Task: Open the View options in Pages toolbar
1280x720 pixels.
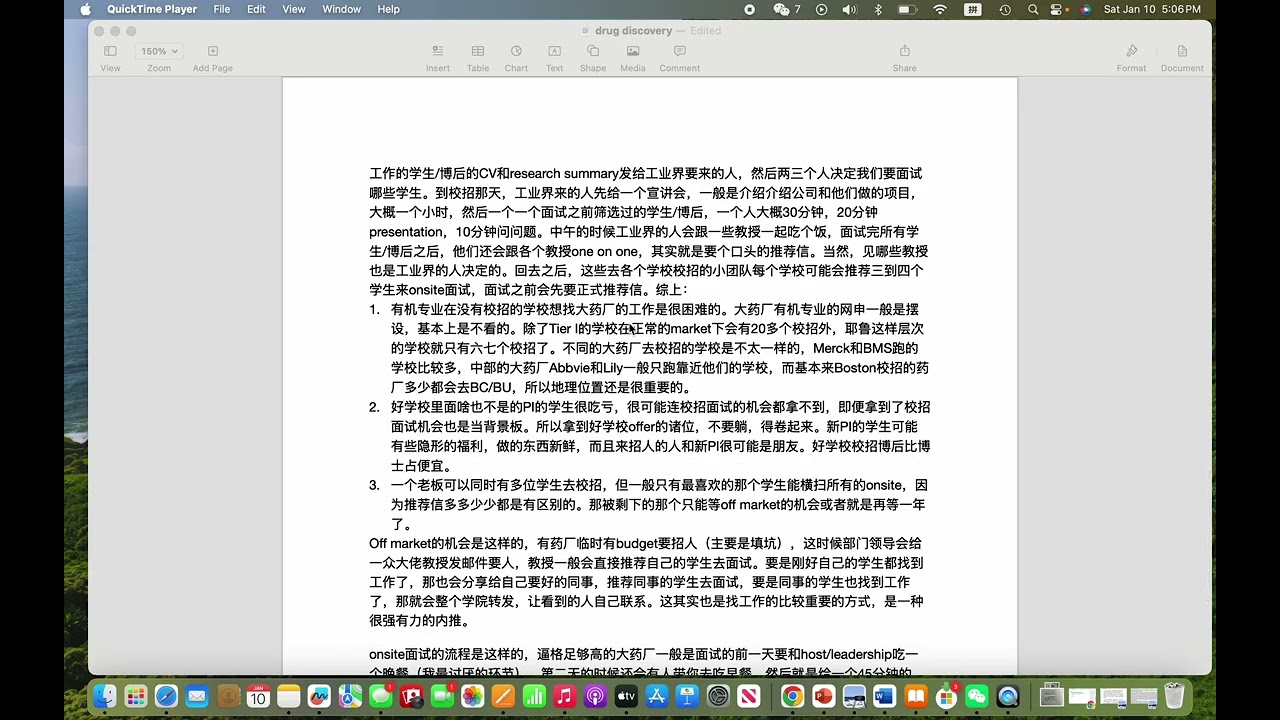Action: (x=110, y=58)
